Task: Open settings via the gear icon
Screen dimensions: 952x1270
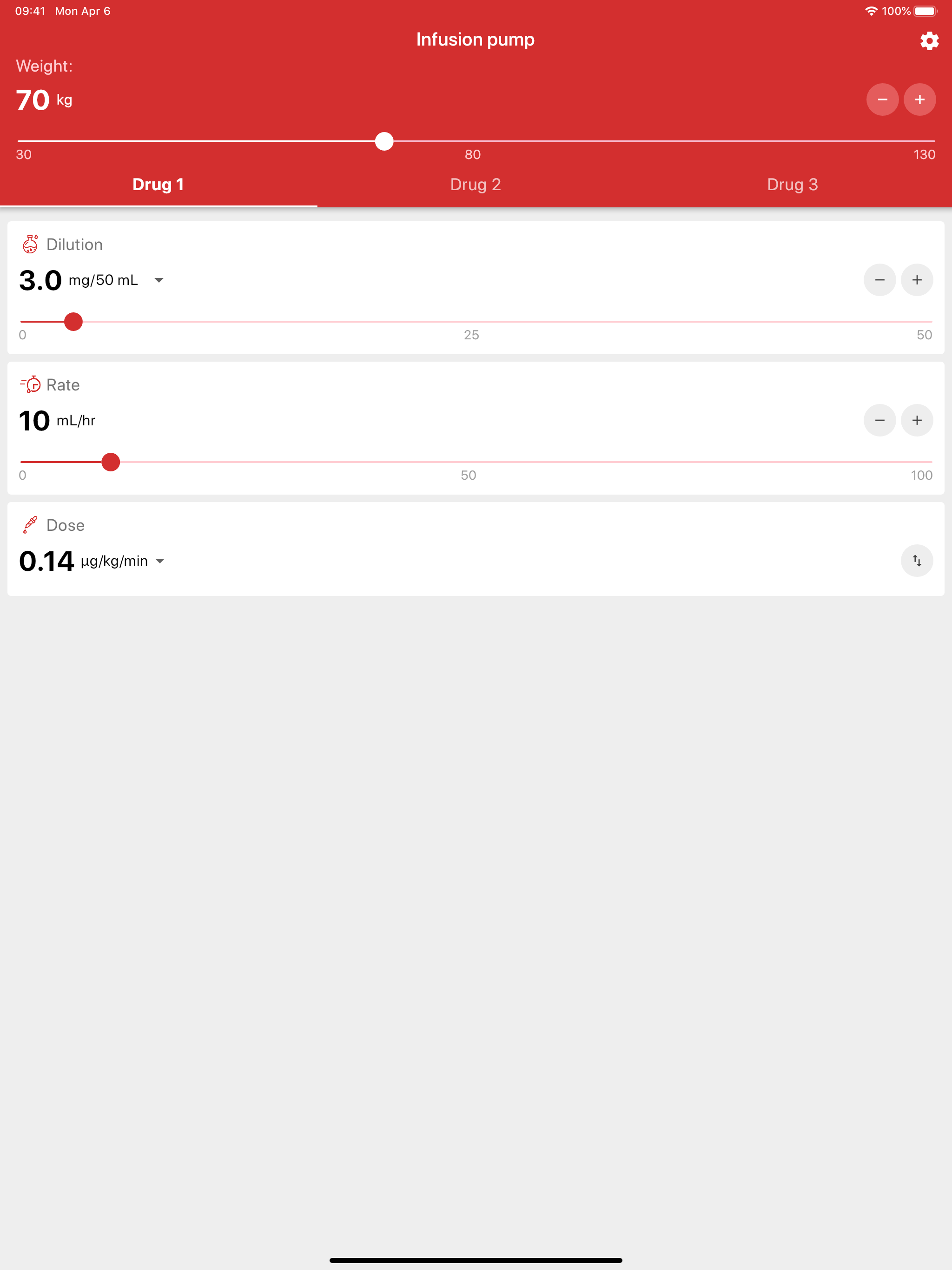Action: pyautogui.click(x=929, y=41)
